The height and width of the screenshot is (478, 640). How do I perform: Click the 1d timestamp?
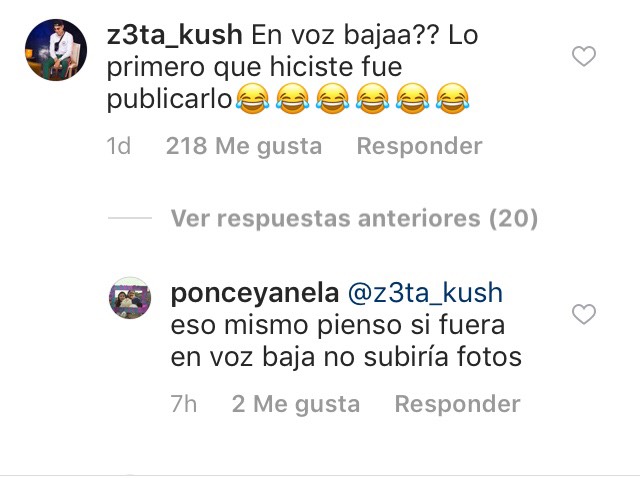click(x=119, y=146)
